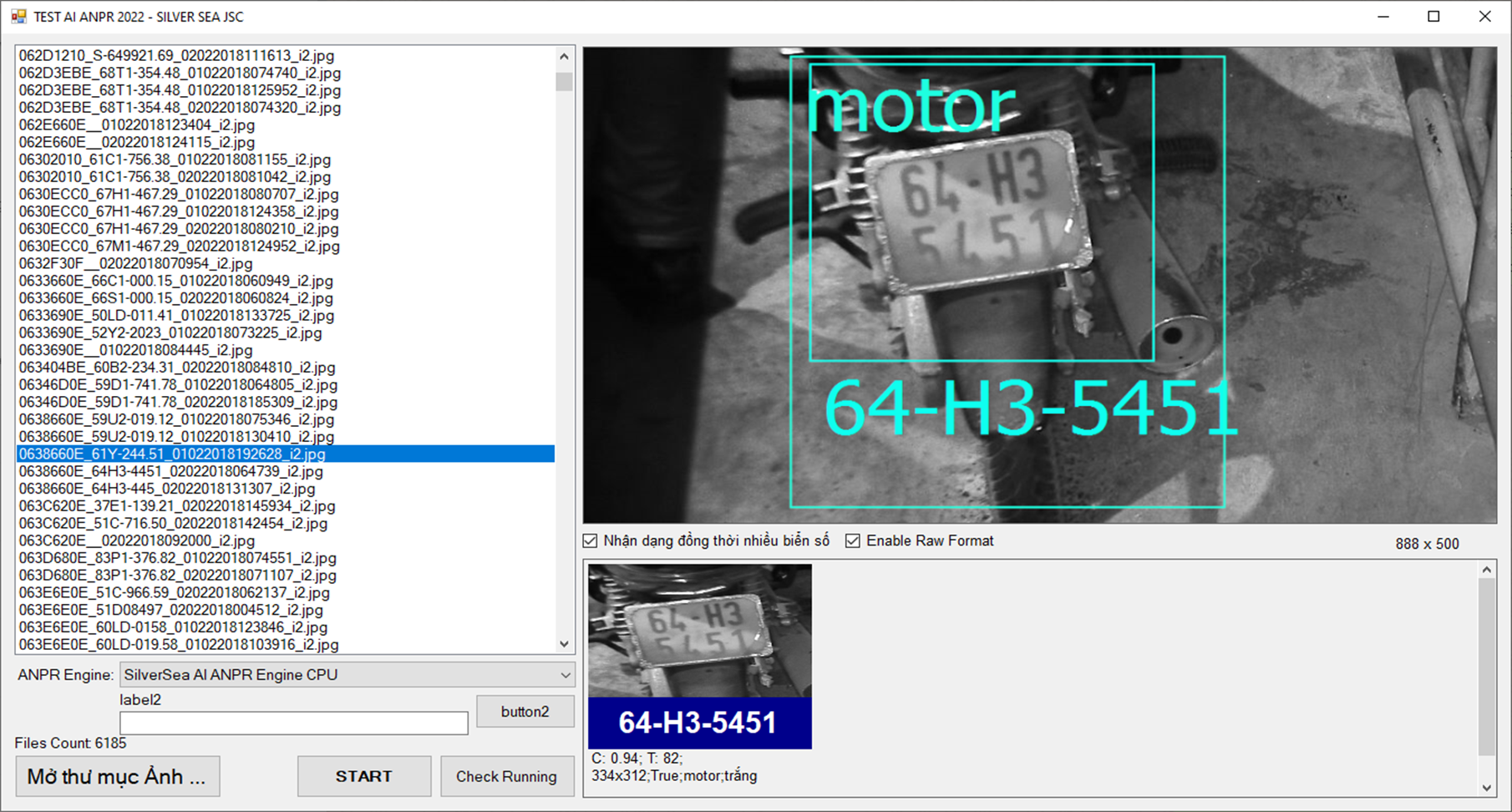The width and height of the screenshot is (1512, 812).
Task: Select file 063C620E_51C-716.50_02022018142454_i2.jpg
Action: coord(173,524)
